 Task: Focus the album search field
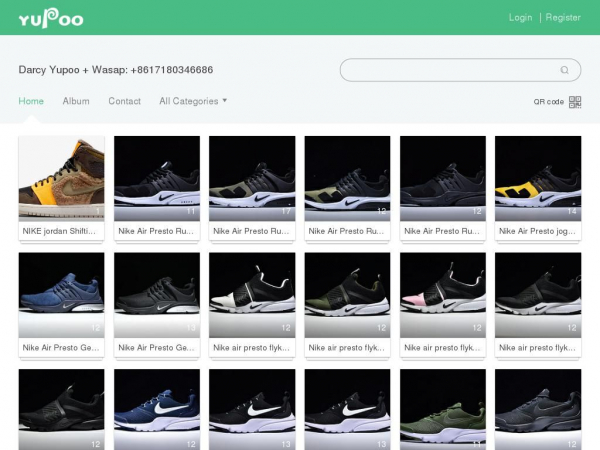[x=460, y=70]
